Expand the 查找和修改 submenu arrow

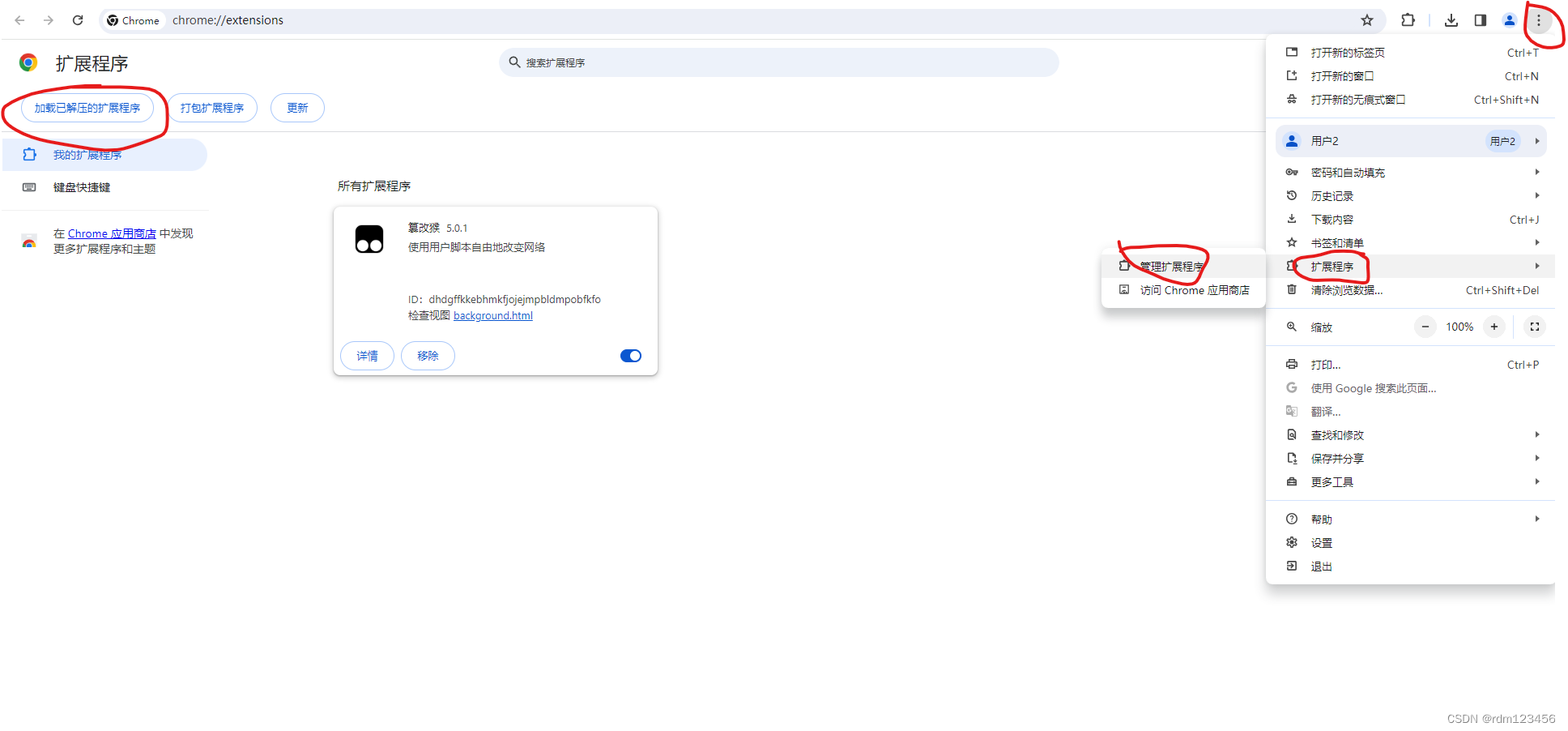tap(1536, 435)
